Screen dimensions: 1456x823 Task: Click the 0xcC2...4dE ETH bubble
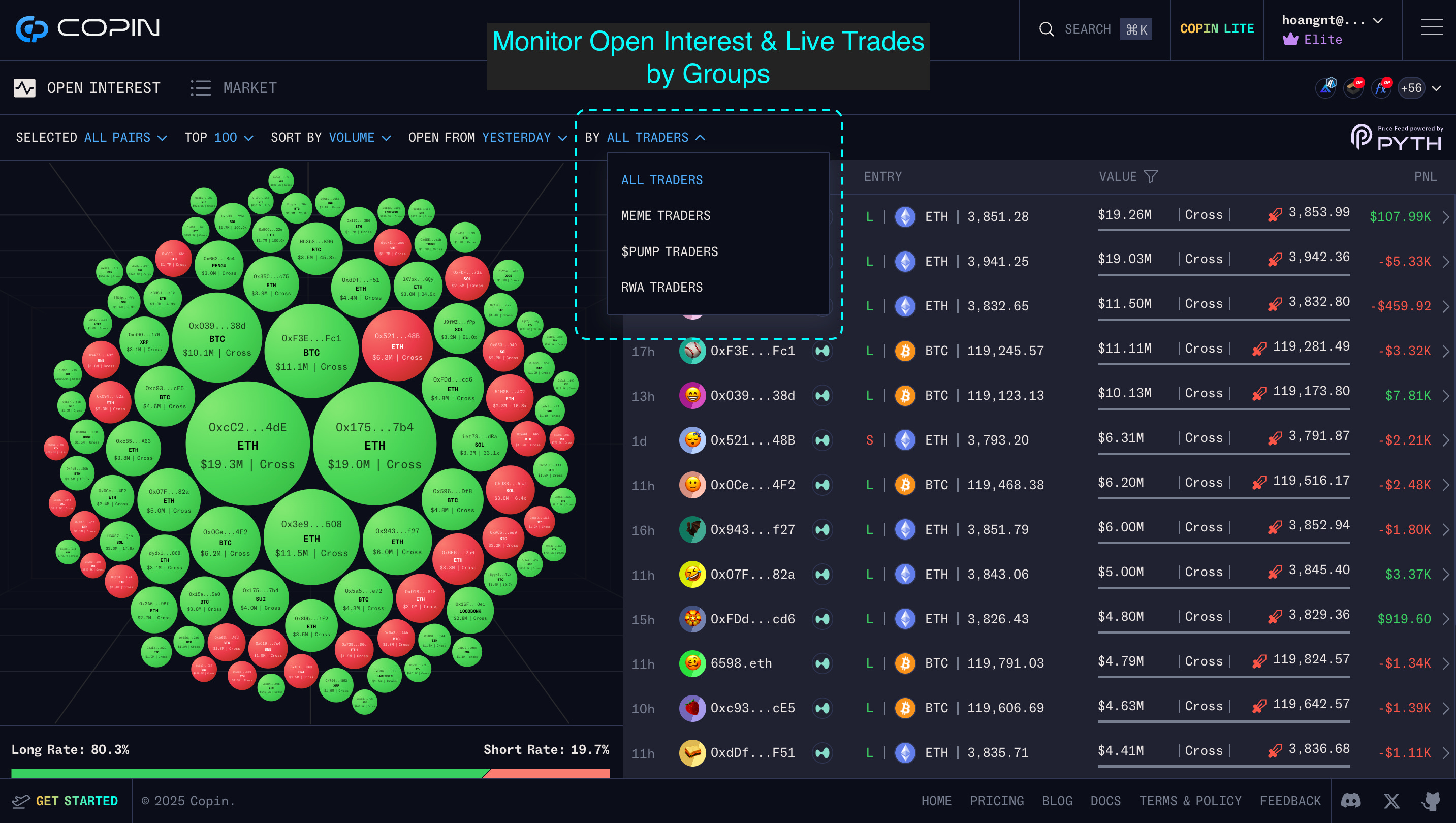(x=247, y=446)
